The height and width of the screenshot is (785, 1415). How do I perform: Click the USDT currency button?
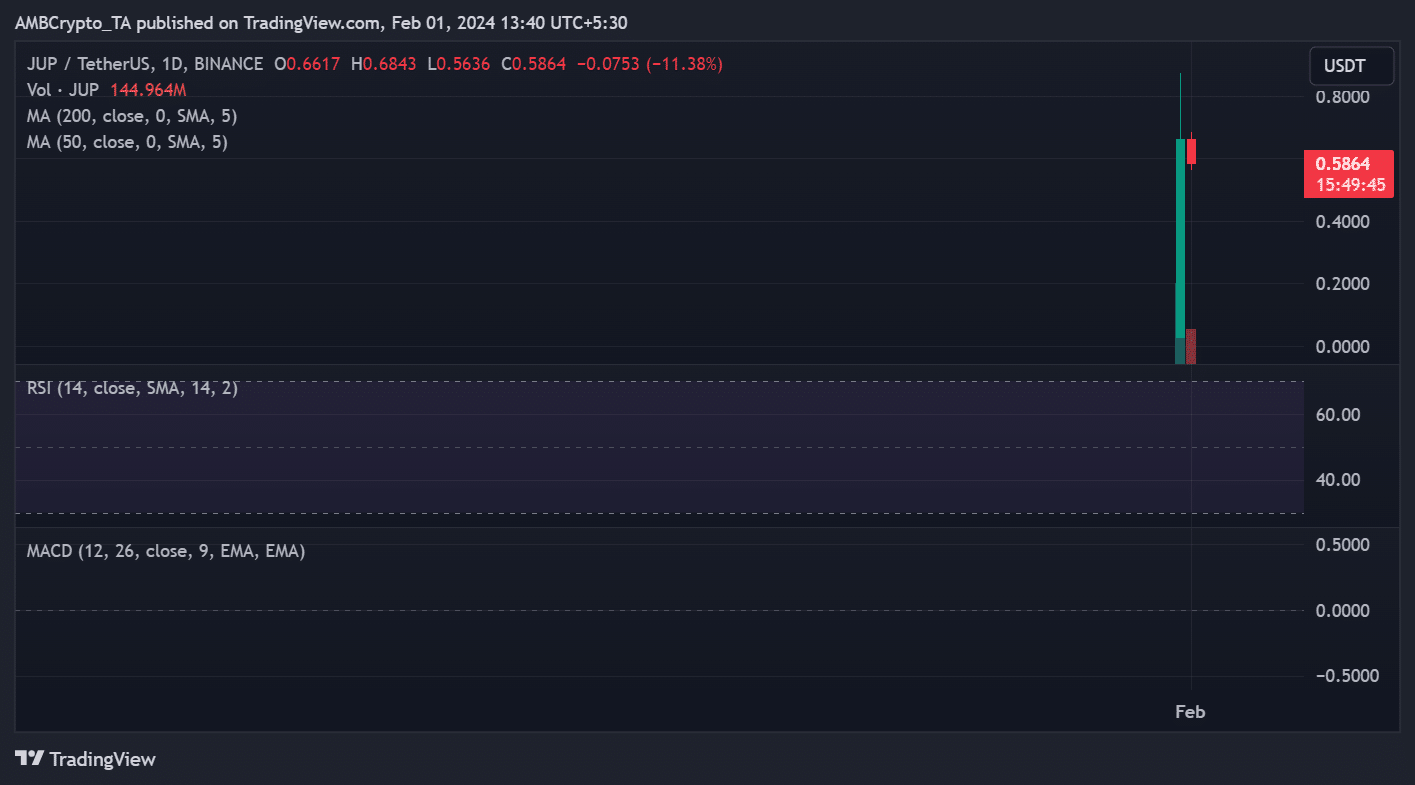[1351, 67]
